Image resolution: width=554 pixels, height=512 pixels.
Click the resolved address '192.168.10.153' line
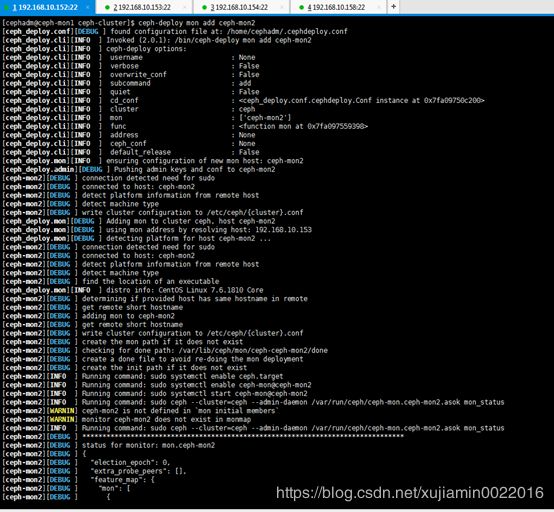click(157, 230)
